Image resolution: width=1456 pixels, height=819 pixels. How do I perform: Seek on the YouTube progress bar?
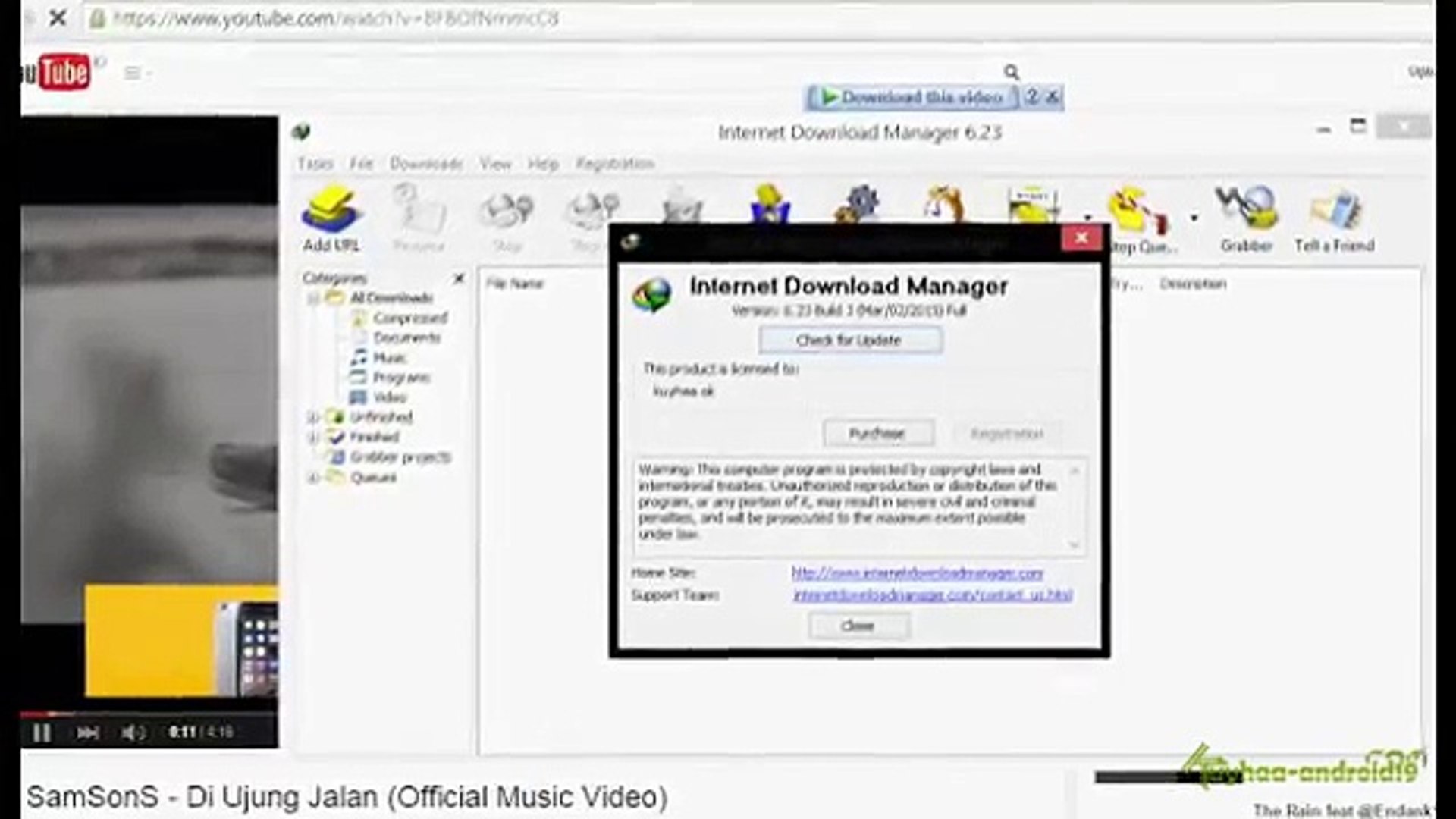149,714
